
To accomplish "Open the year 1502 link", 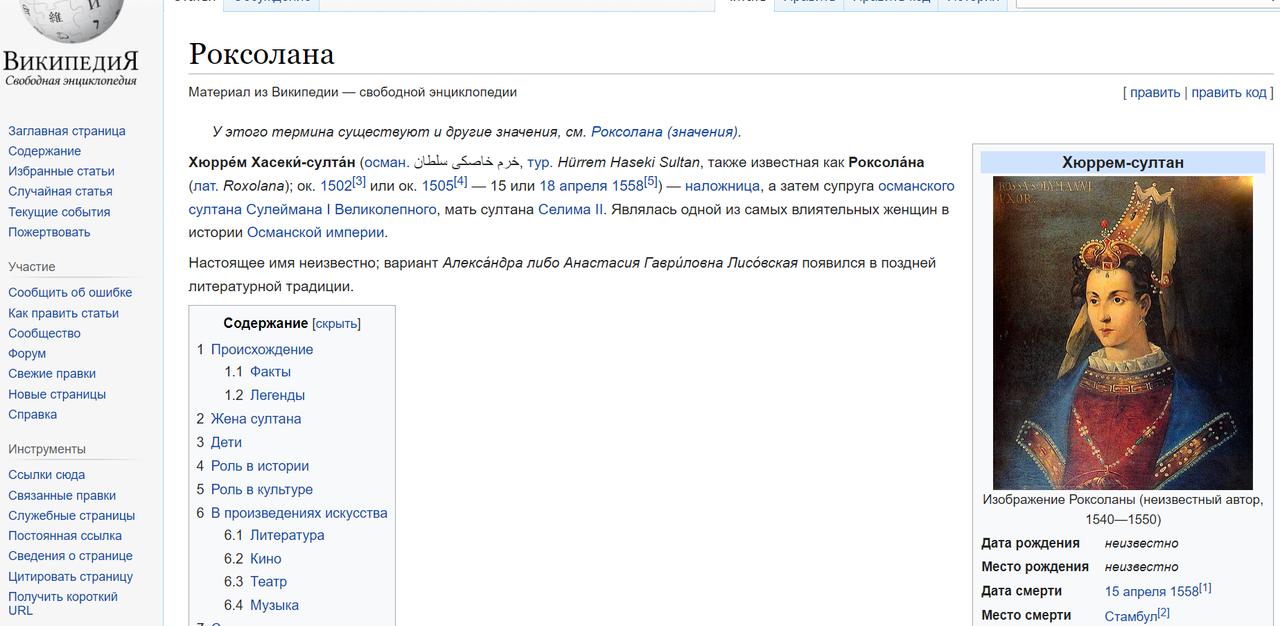I will click(336, 186).
